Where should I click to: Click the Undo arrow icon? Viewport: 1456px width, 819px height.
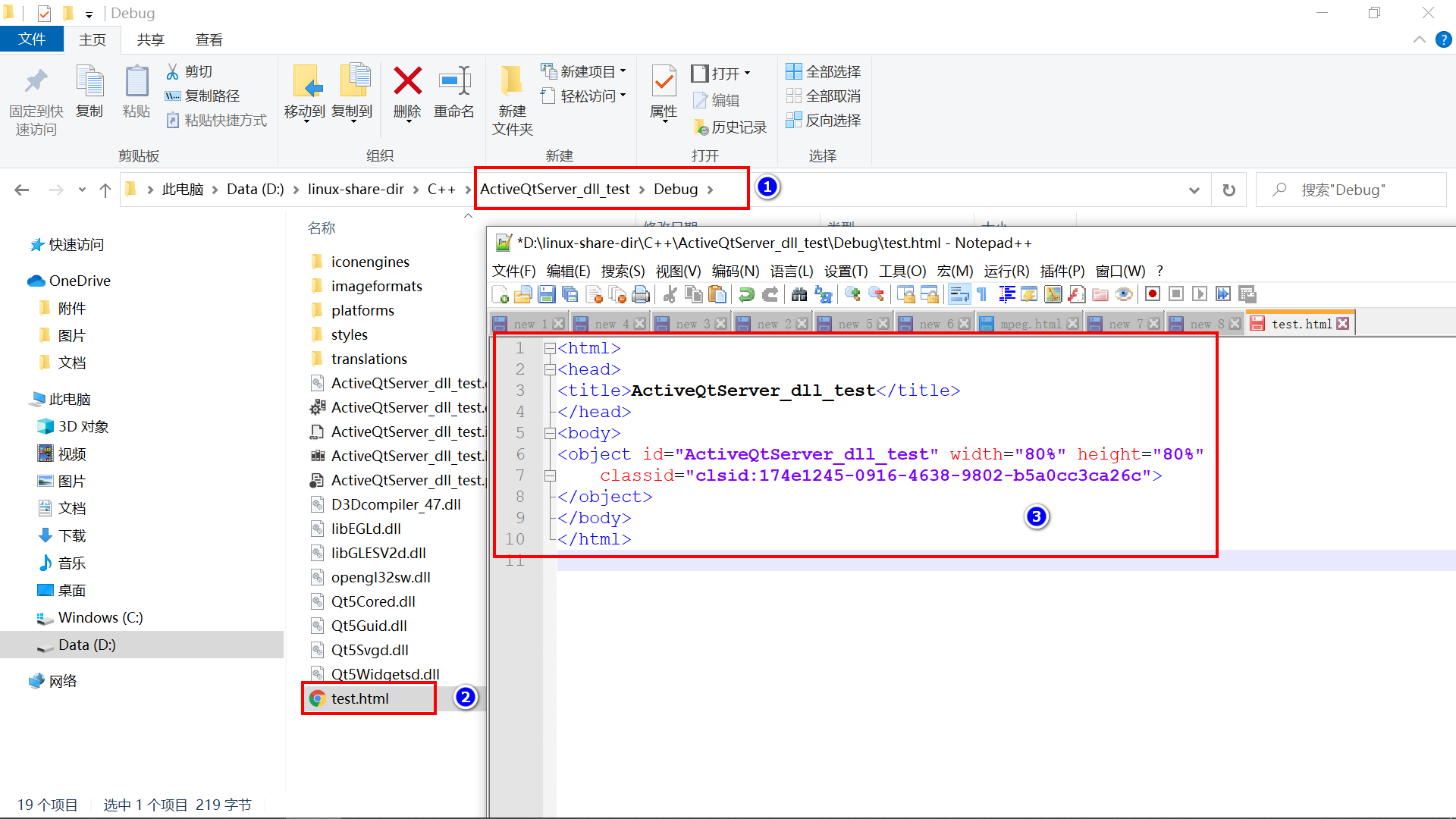[x=746, y=294]
